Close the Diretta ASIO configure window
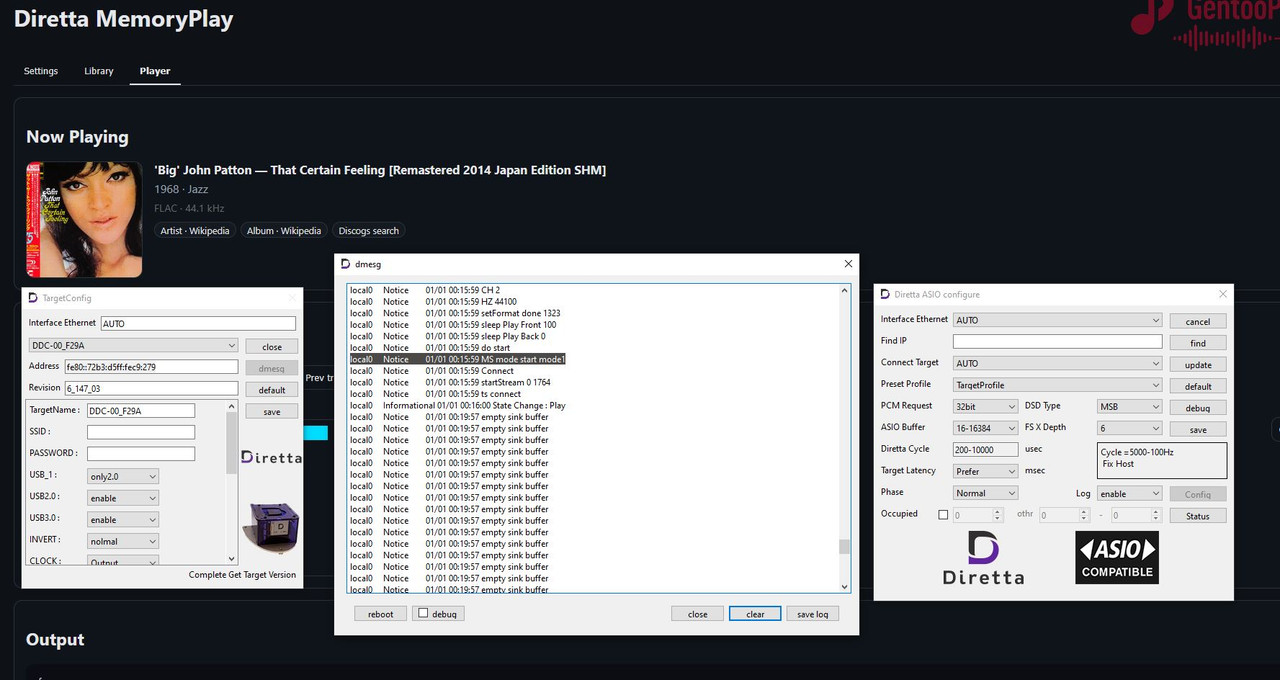This screenshot has height=680, width=1280. click(x=1222, y=294)
